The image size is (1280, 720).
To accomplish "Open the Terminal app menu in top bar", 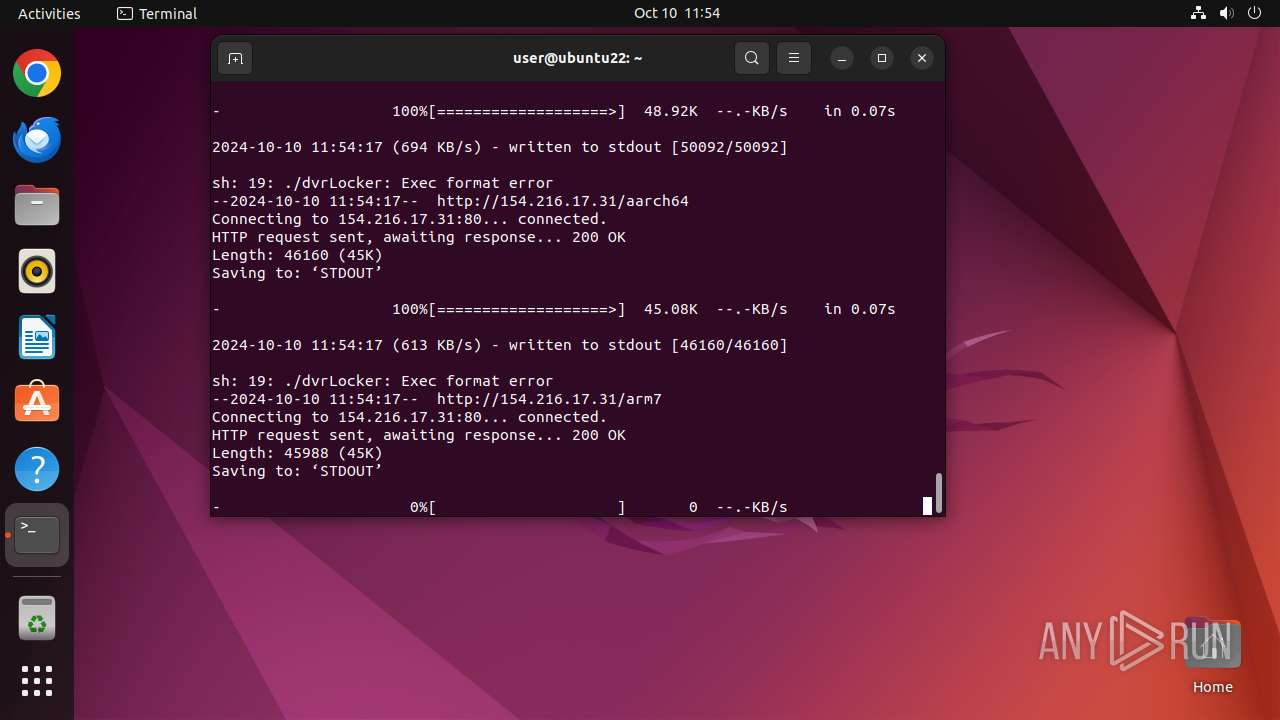I will [157, 13].
